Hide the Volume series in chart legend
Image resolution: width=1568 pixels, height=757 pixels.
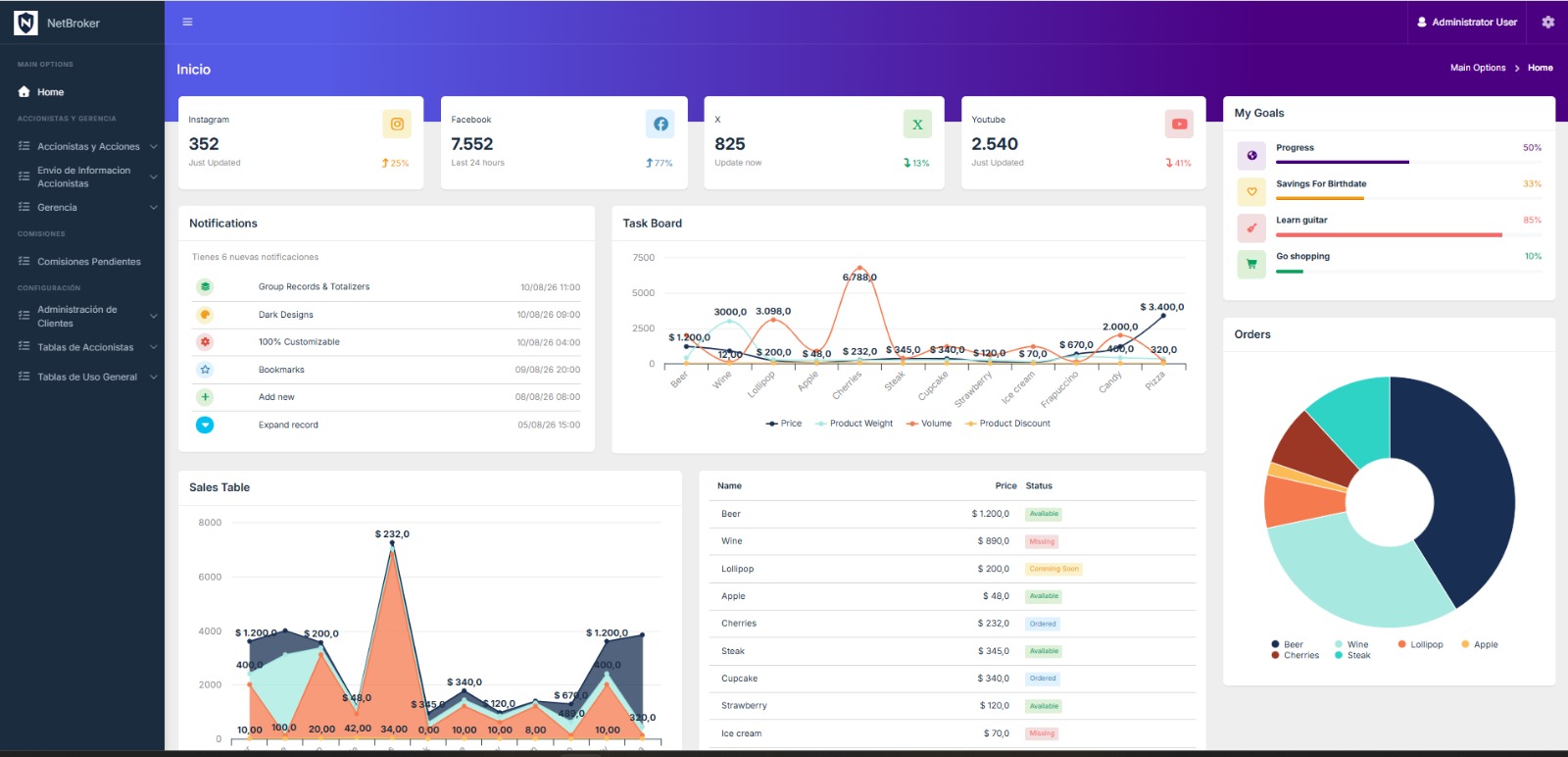coord(929,424)
